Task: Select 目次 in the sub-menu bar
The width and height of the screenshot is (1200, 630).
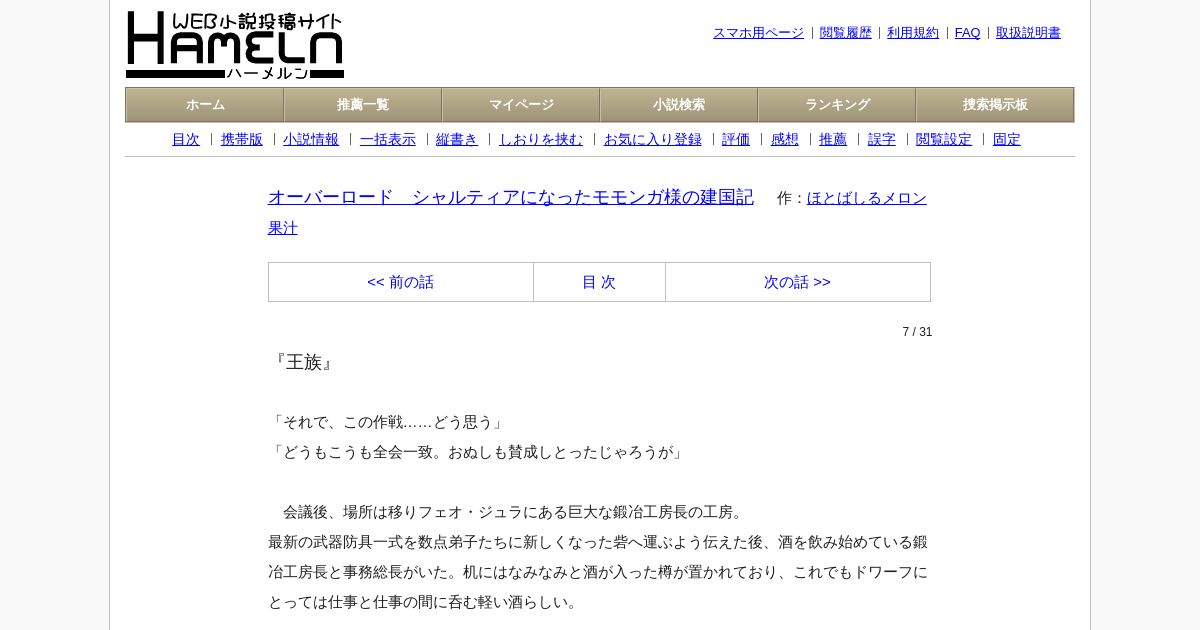Action: click(186, 140)
